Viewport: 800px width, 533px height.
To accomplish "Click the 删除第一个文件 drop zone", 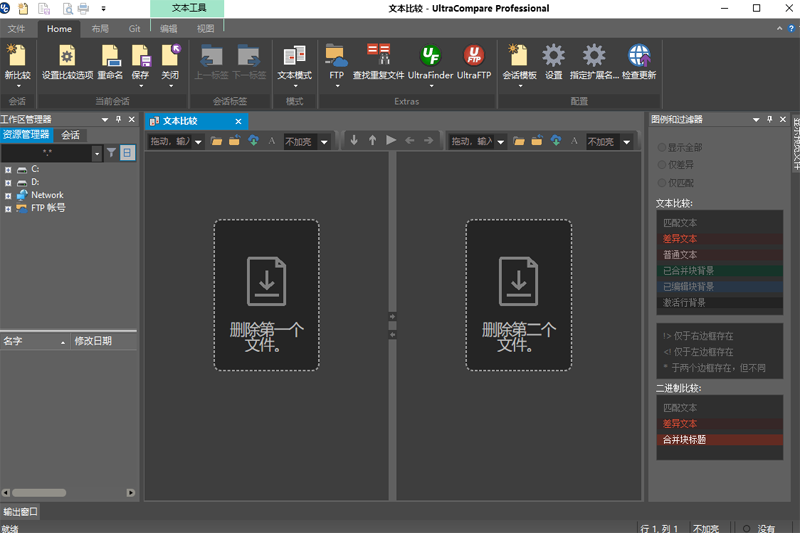I will click(x=266, y=295).
